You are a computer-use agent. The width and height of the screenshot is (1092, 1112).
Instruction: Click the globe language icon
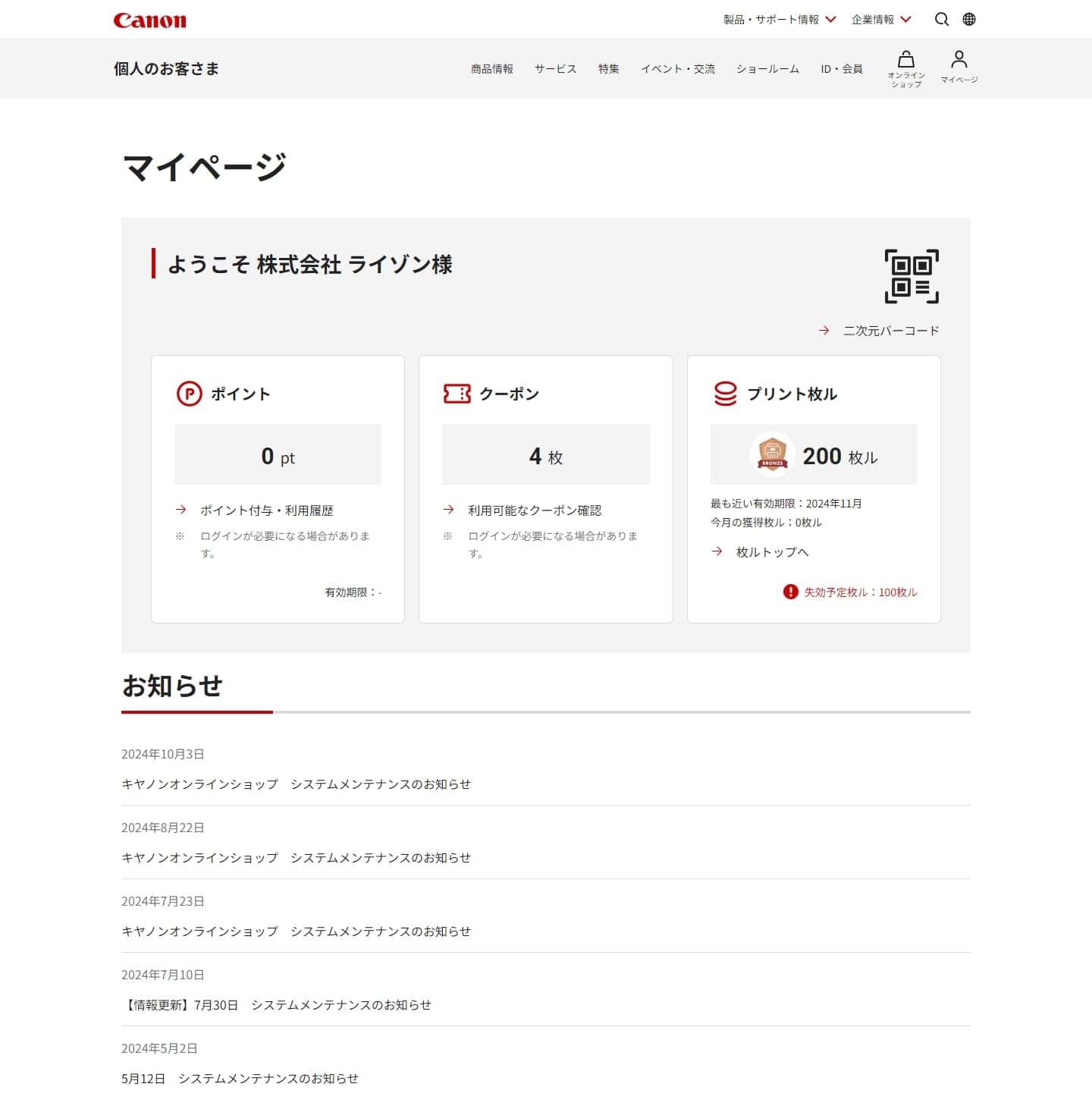click(969, 20)
